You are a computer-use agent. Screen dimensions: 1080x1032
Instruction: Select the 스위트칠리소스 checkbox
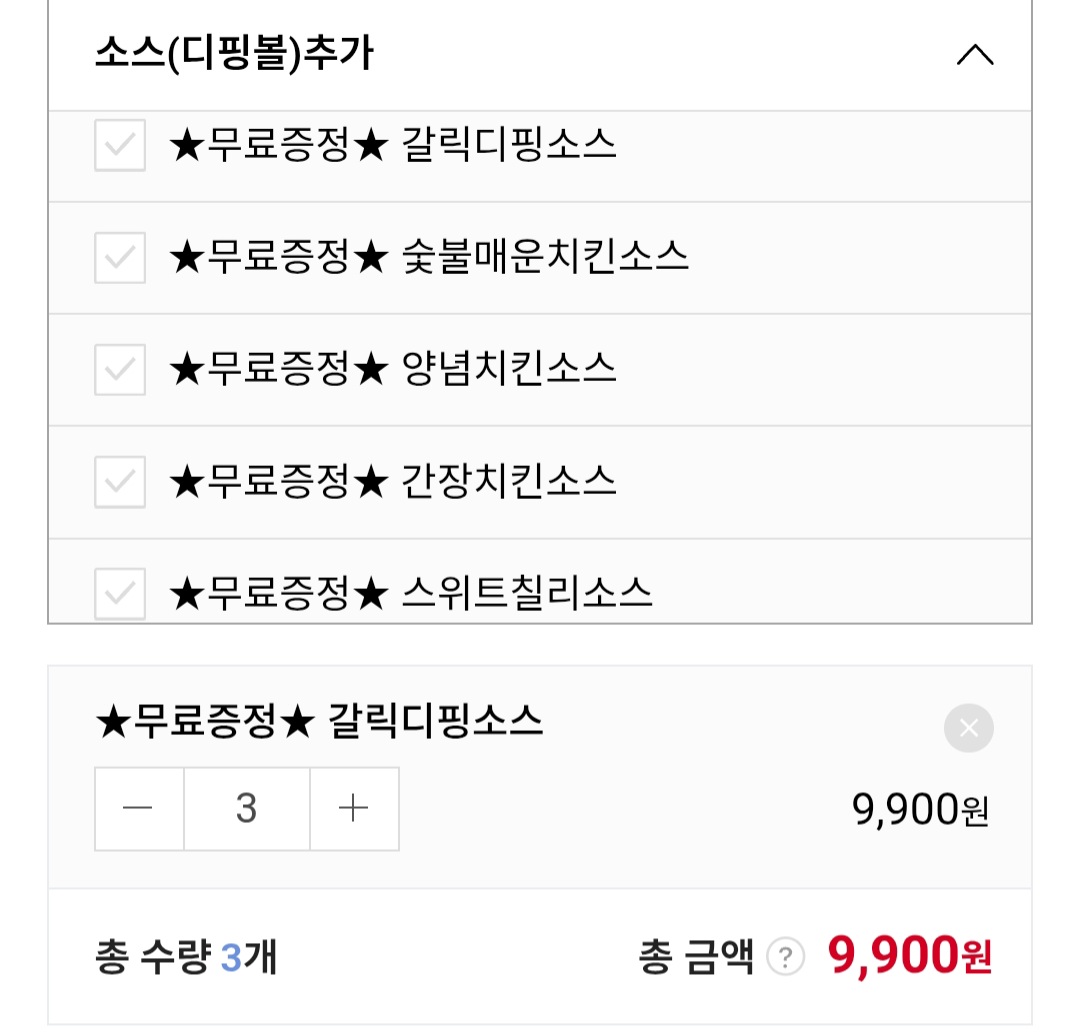(120, 593)
